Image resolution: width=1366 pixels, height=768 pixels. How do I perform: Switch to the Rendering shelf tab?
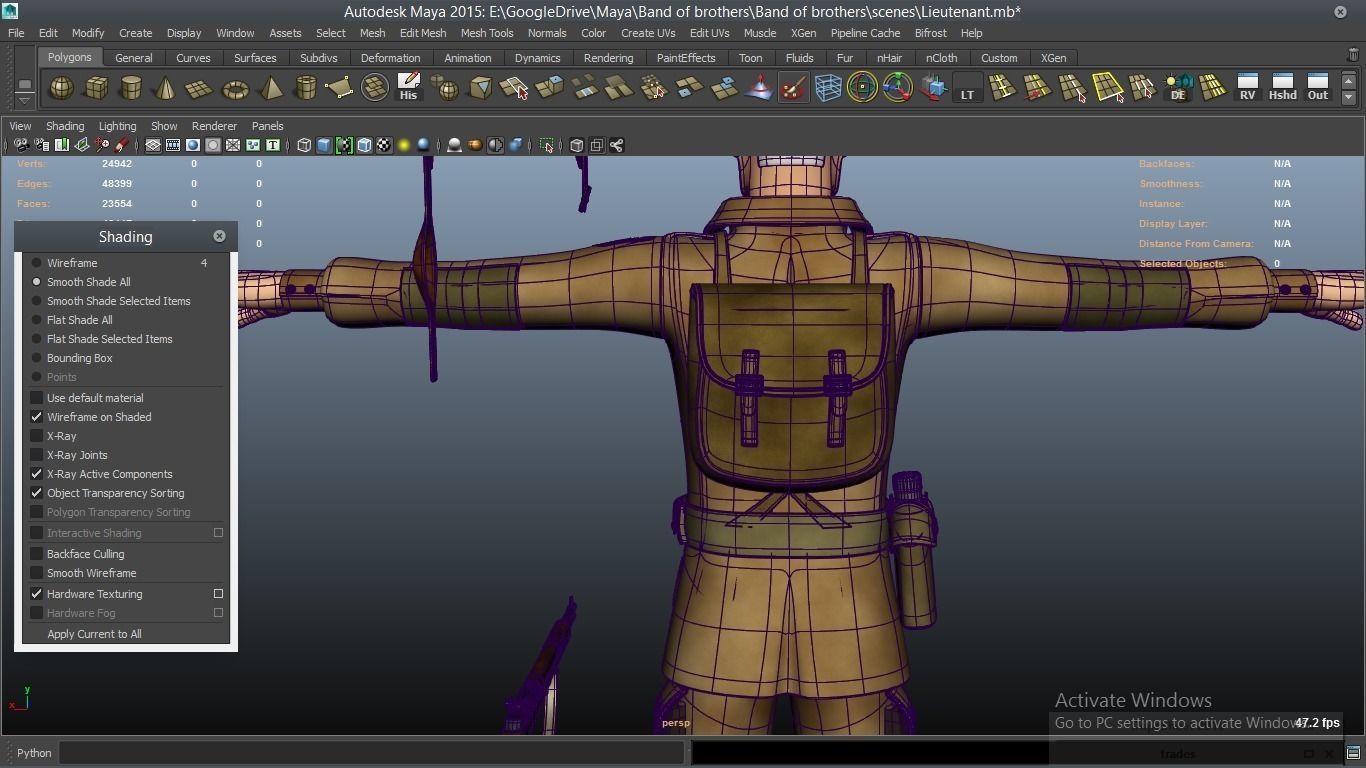[x=608, y=58]
